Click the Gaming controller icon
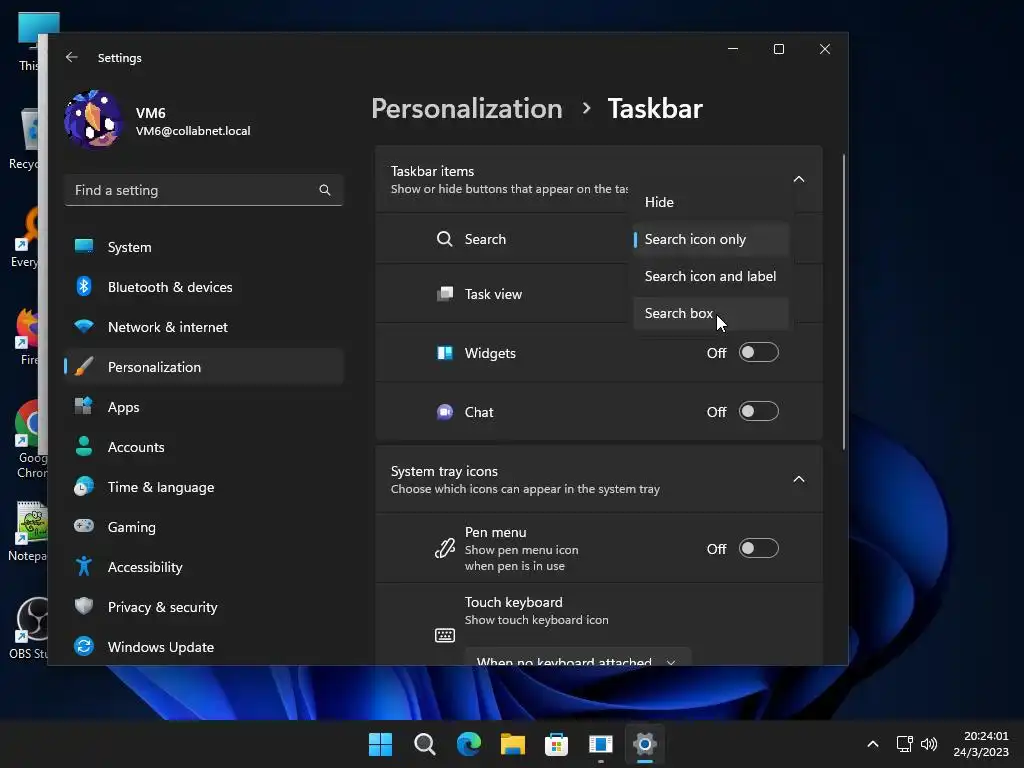 tap(84, 526)
